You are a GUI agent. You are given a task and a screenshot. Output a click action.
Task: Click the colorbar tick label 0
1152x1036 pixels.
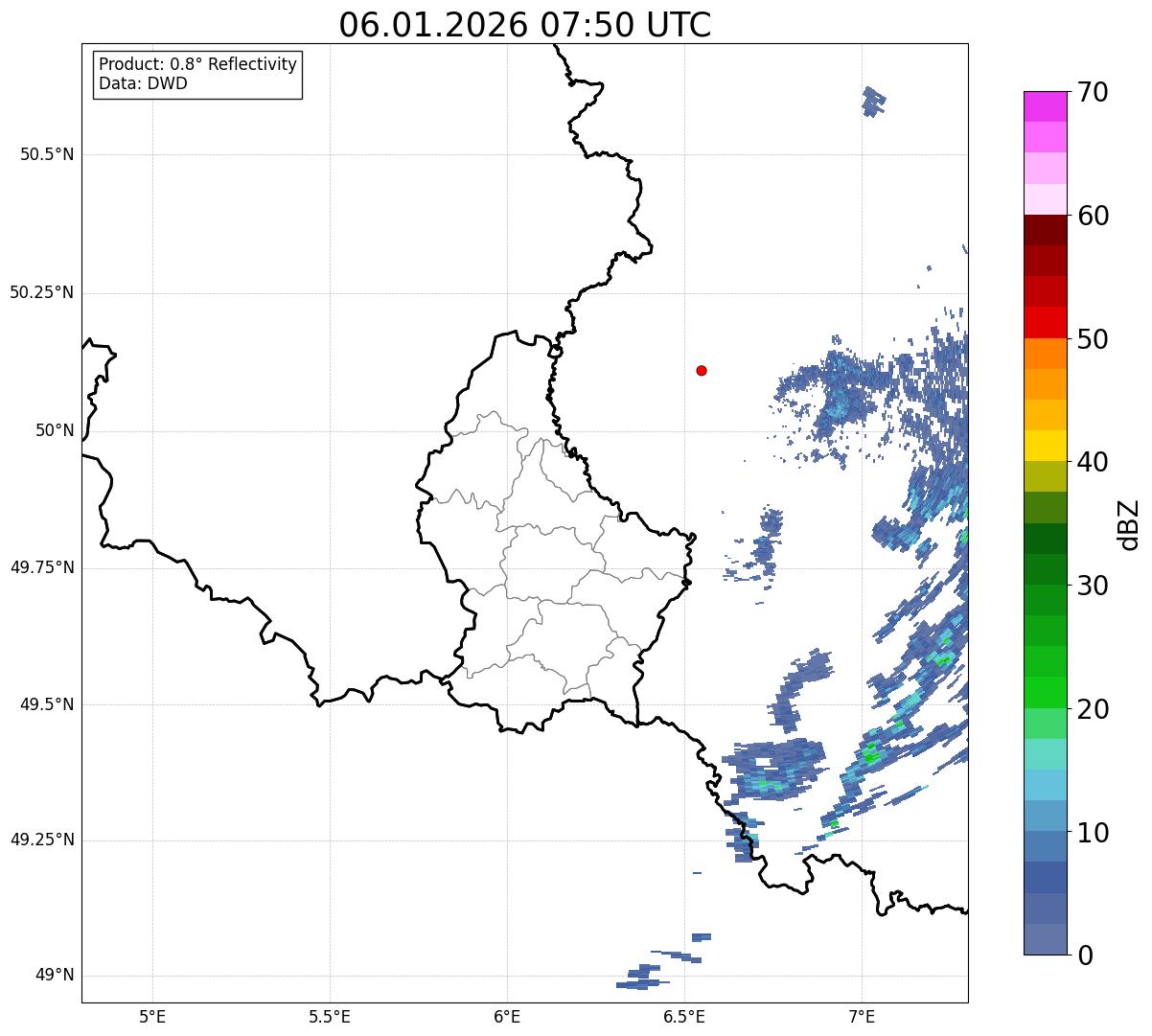point(1085,955)
